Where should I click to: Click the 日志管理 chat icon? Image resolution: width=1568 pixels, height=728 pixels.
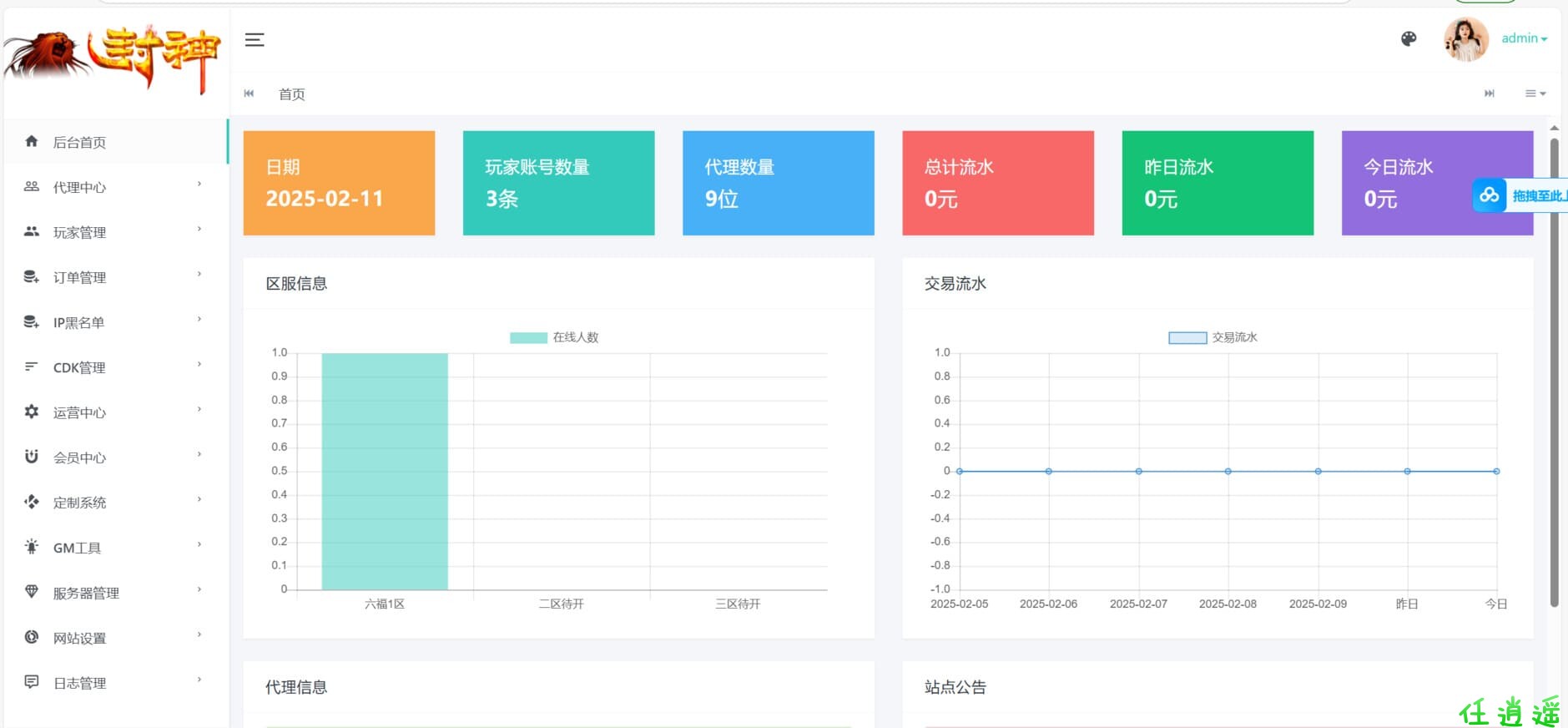[x=32, y=682]
